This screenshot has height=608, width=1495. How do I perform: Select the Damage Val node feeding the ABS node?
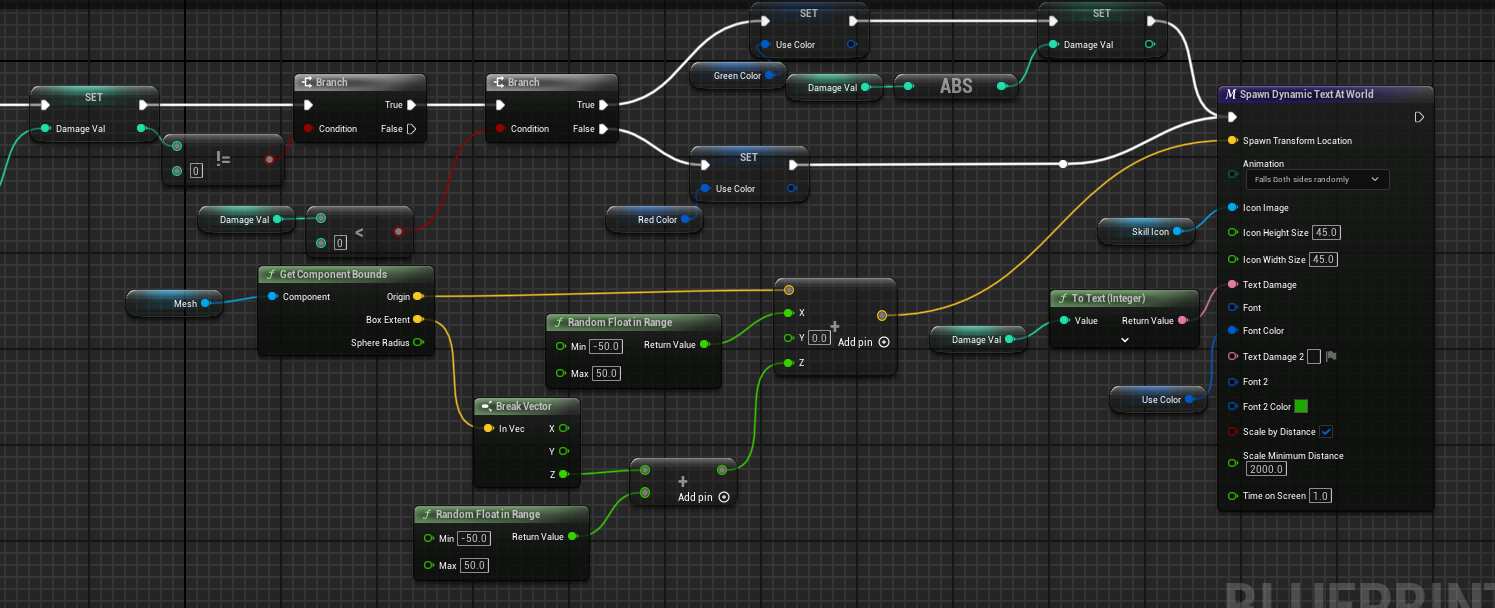[834, 88]
